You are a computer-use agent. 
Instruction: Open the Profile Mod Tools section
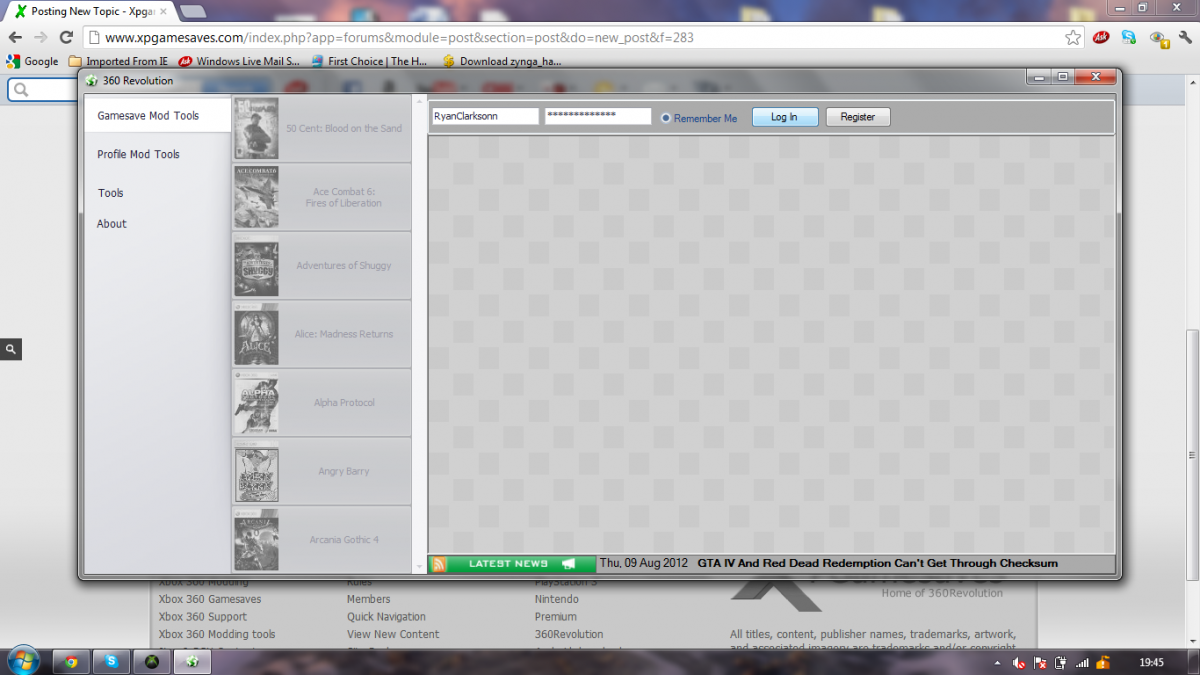138,155
